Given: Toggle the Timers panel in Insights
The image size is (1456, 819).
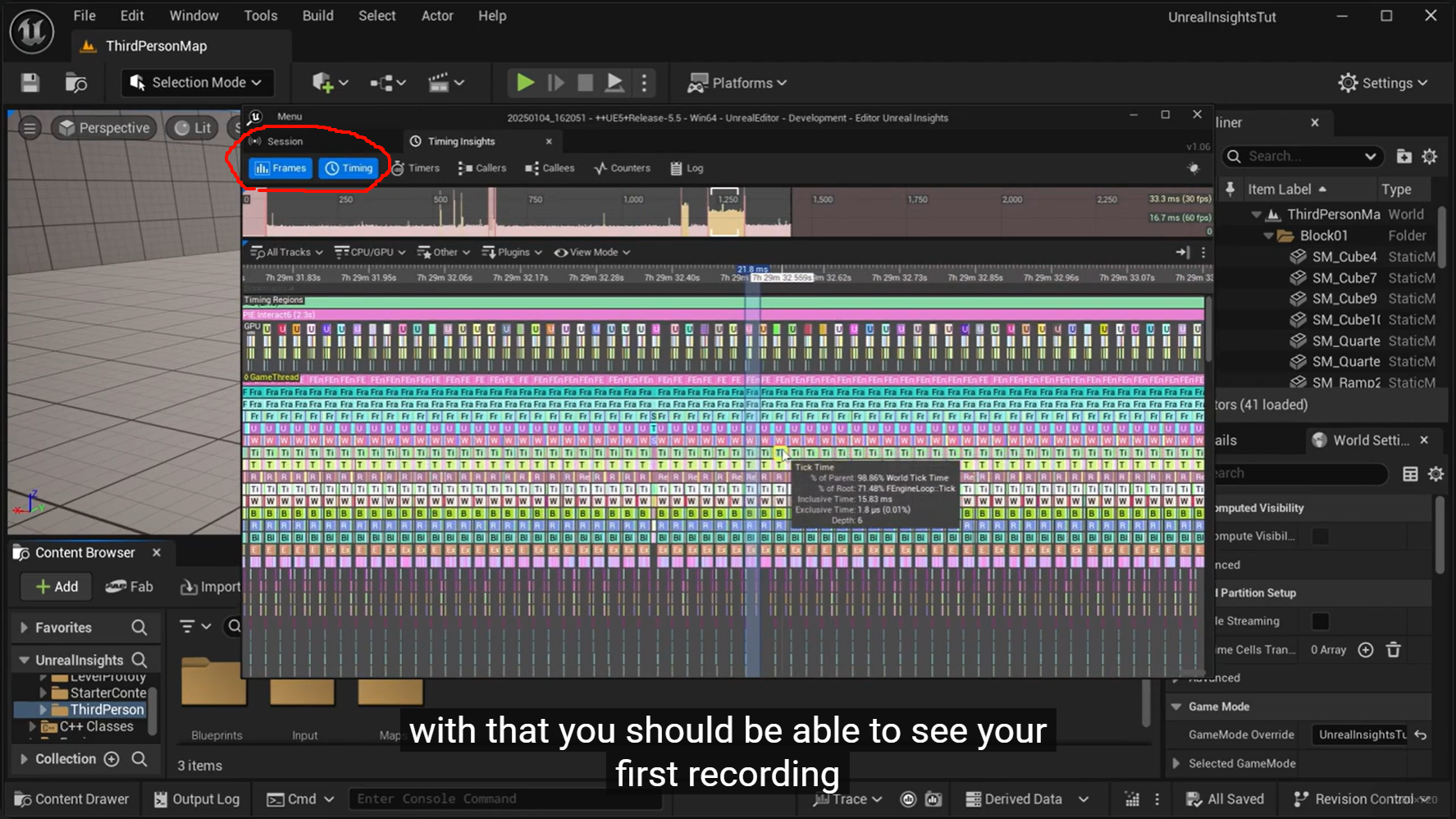Looking at the screenshot, I should (x=416, y=168).
